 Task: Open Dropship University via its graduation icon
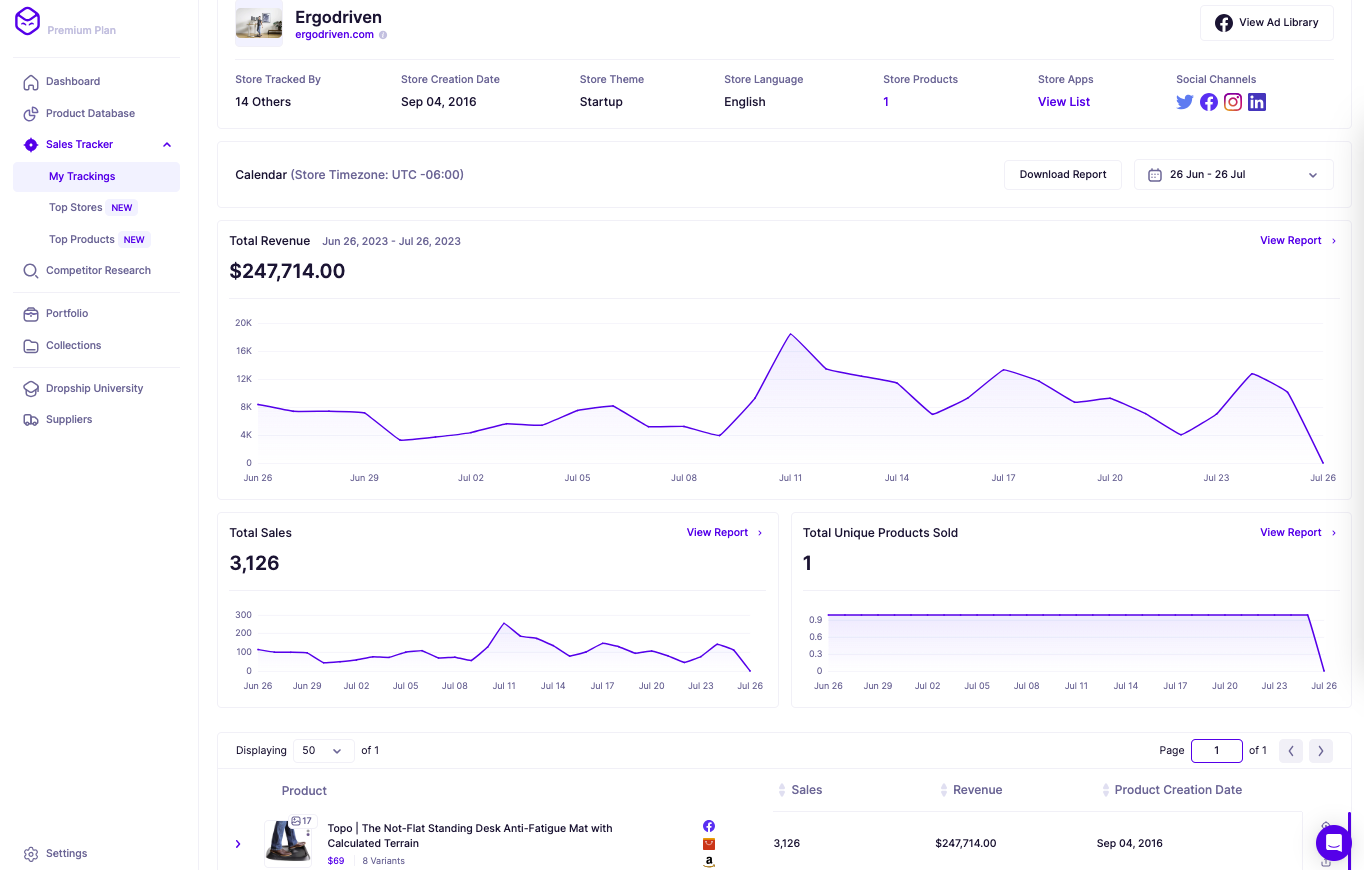click(x=30, y=388)
